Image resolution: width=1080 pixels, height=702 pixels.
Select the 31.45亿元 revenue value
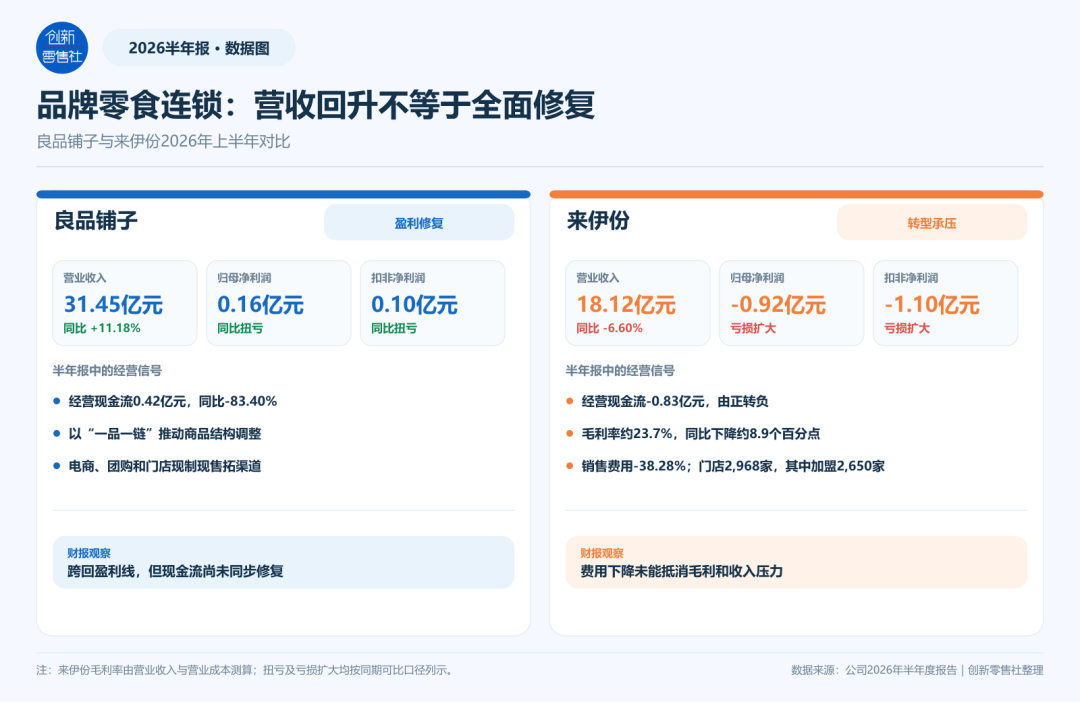pyautogui.click(x=113, y=304)
